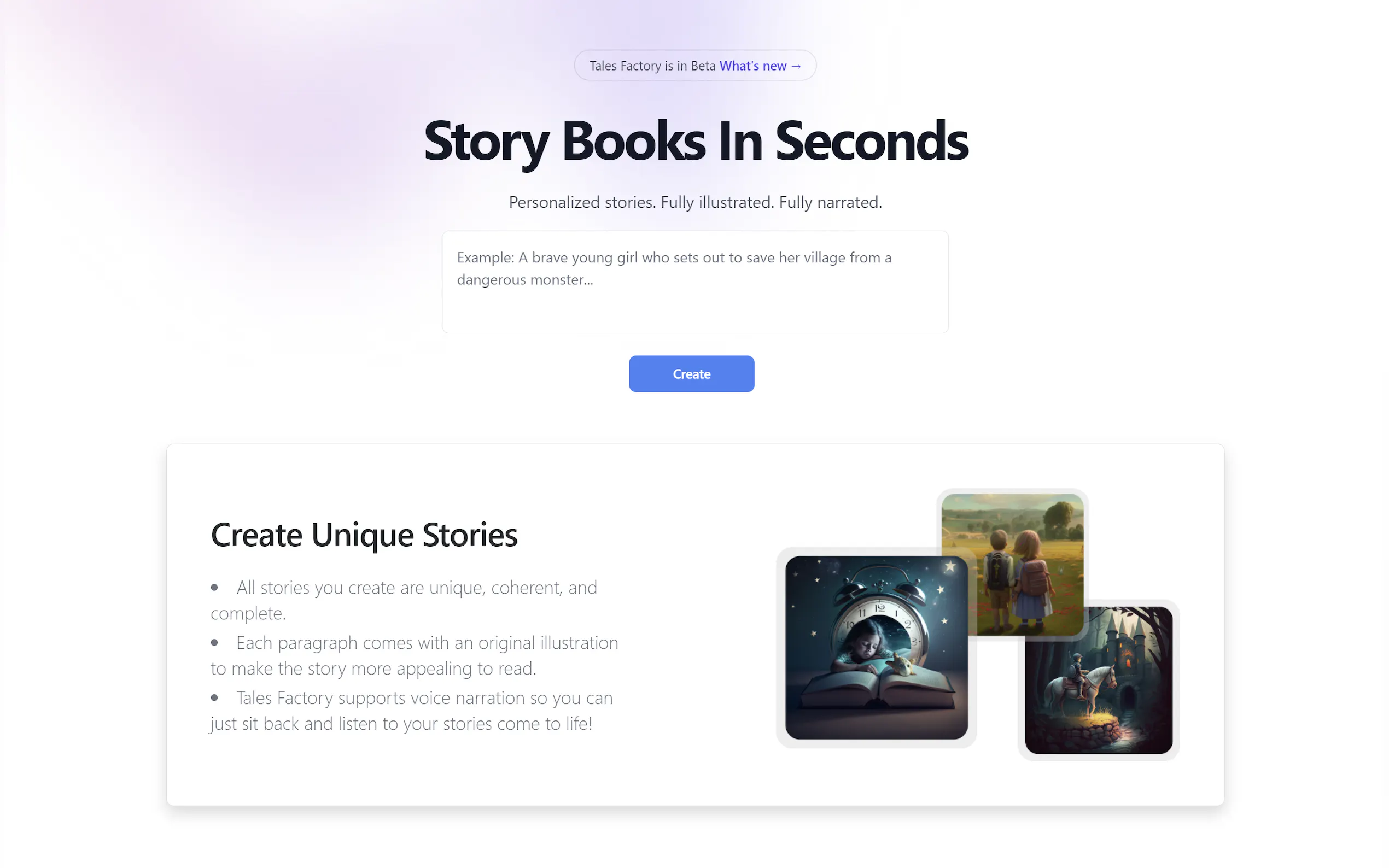The width and height of the screenshot is (1389, 868).
Task: Click the Create Unique Stories heading
Action: [x=364, y=535]
